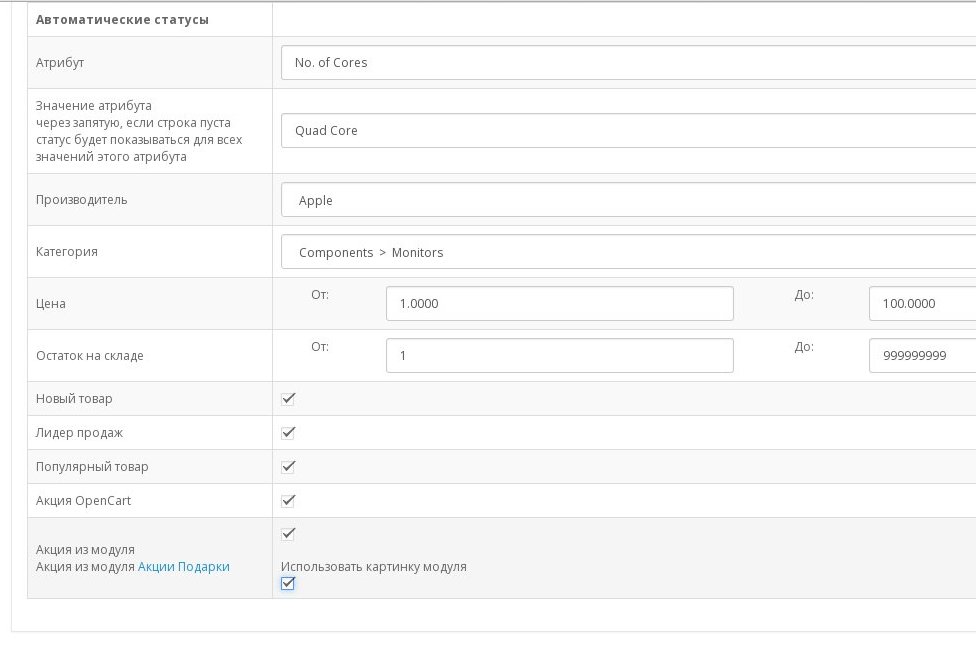
Task: Toggle the Лидер продаж checkbox
Action: tap(288, 433)
